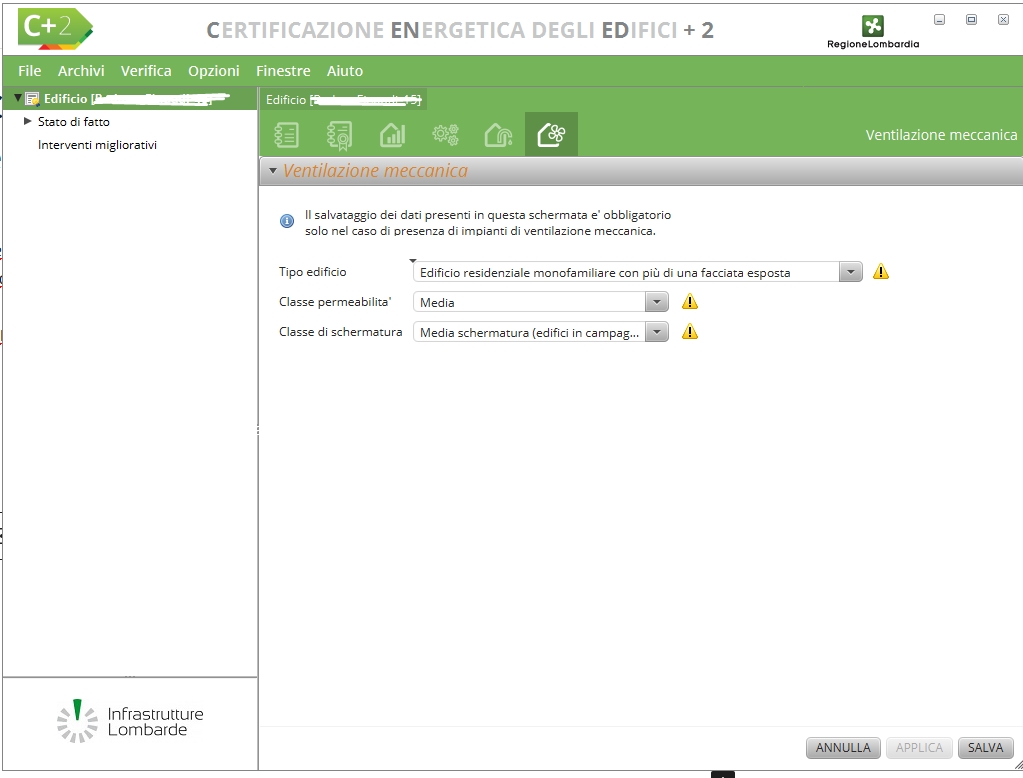Open the Classe permeabilita' dropdown

click(x=656, y=302)
